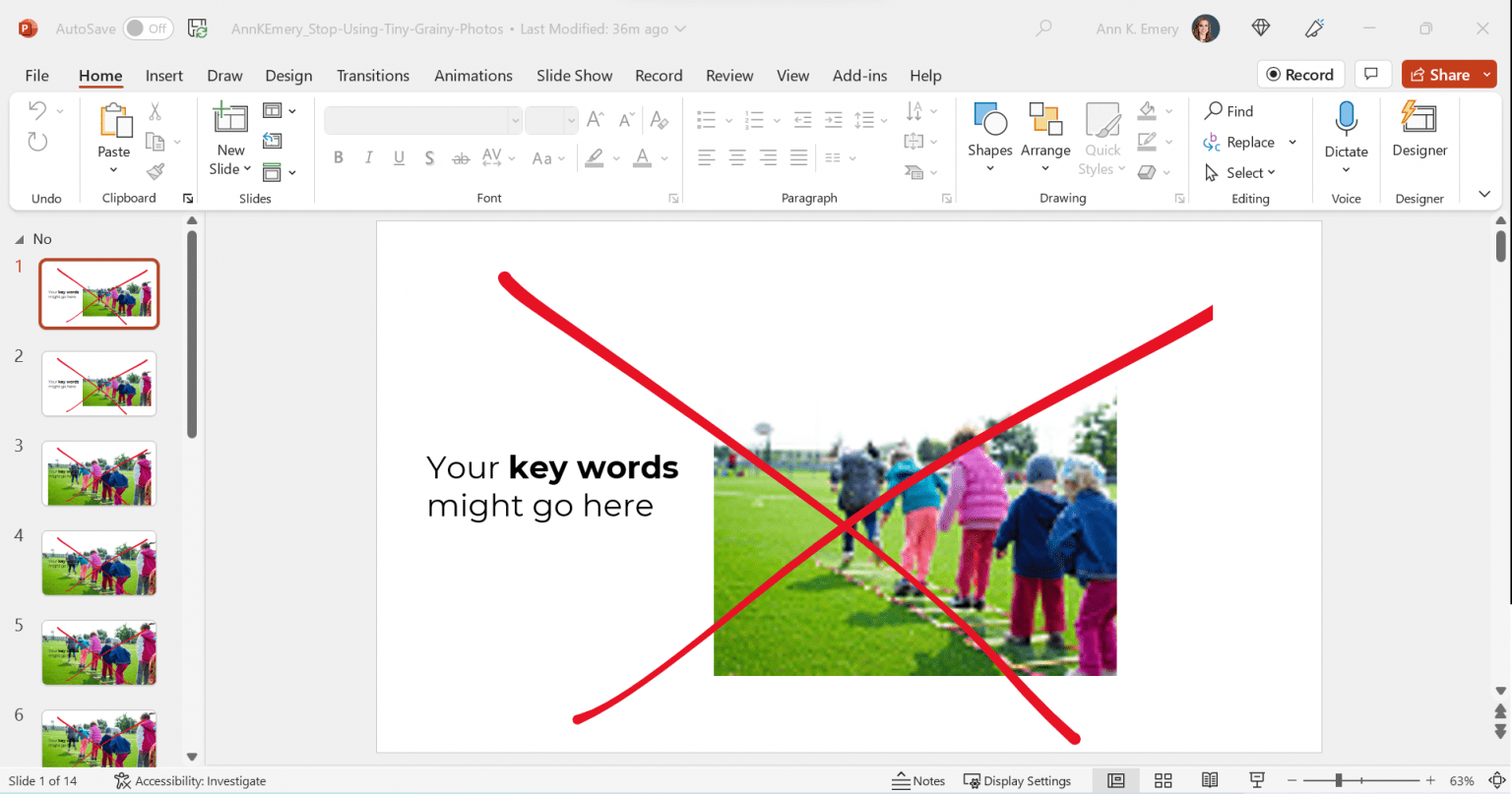Viewport: 1512px width, 794px height.
Task: Collapse the 'No' section in slide panel
Action: pos(20,239)
